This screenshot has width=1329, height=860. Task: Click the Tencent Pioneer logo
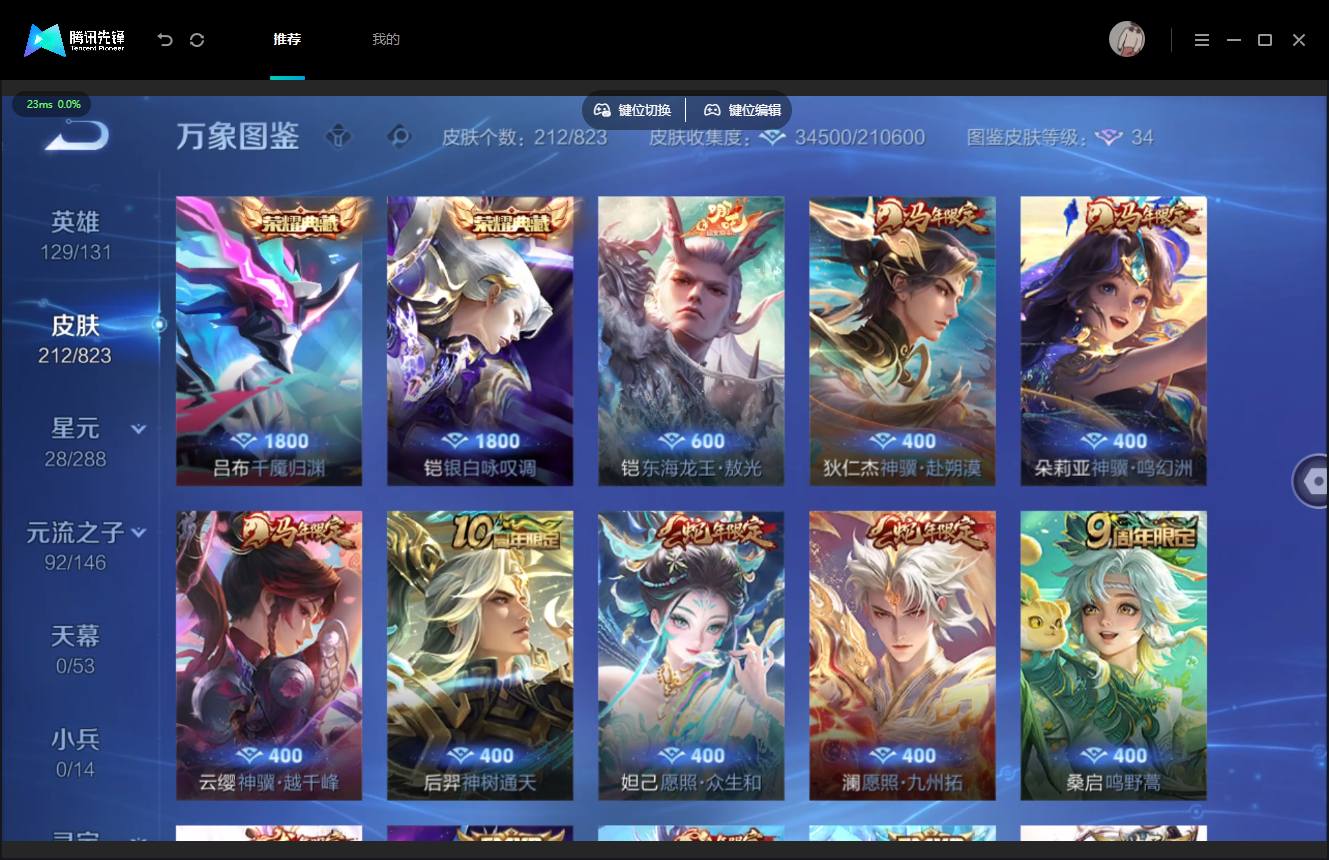75,40
